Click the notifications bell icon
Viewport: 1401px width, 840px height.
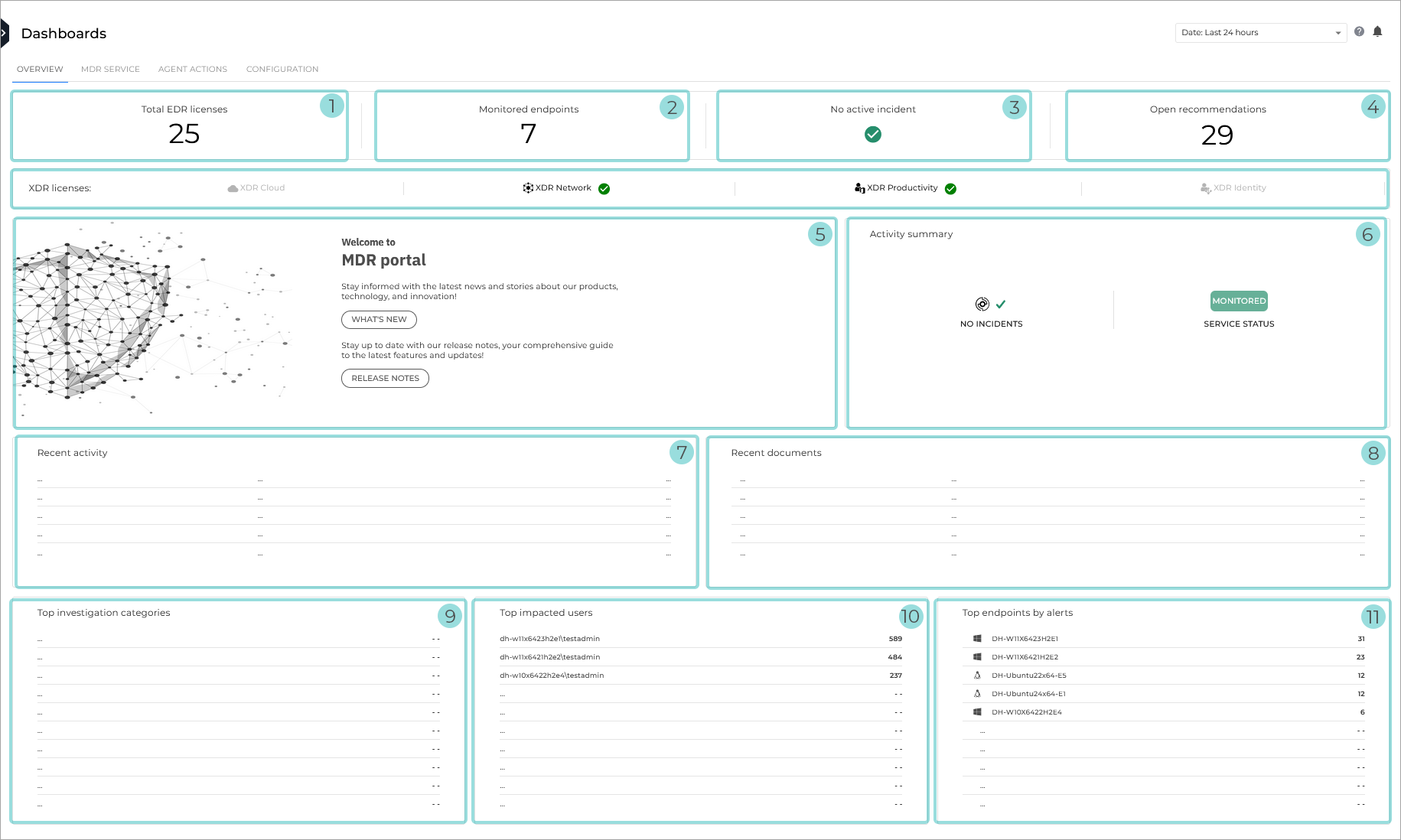(x=1379, y=31)
